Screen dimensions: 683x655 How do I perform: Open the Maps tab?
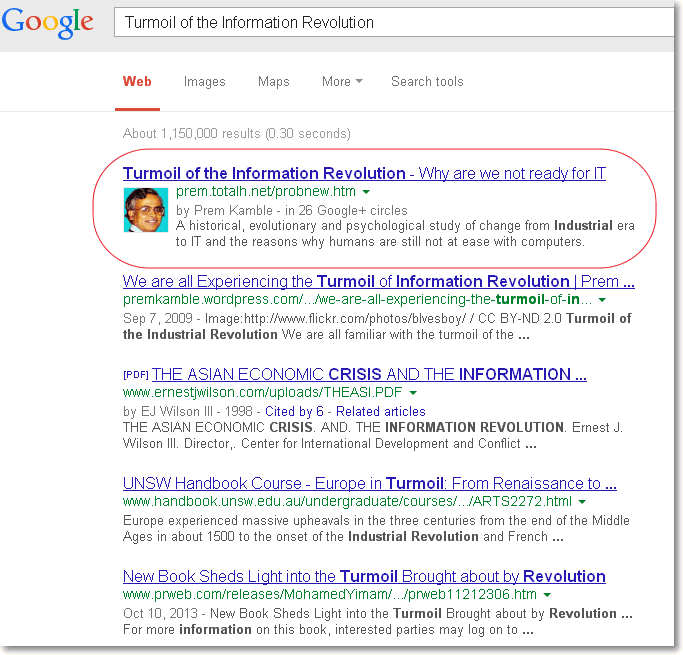coord(273,82)
